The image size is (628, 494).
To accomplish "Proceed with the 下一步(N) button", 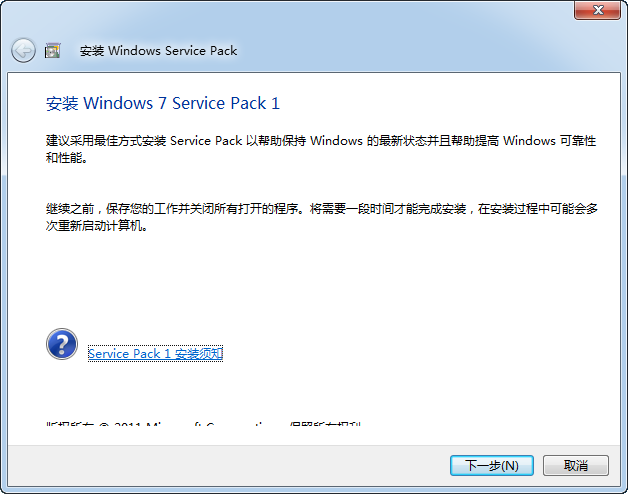I will tap(491, 466).
